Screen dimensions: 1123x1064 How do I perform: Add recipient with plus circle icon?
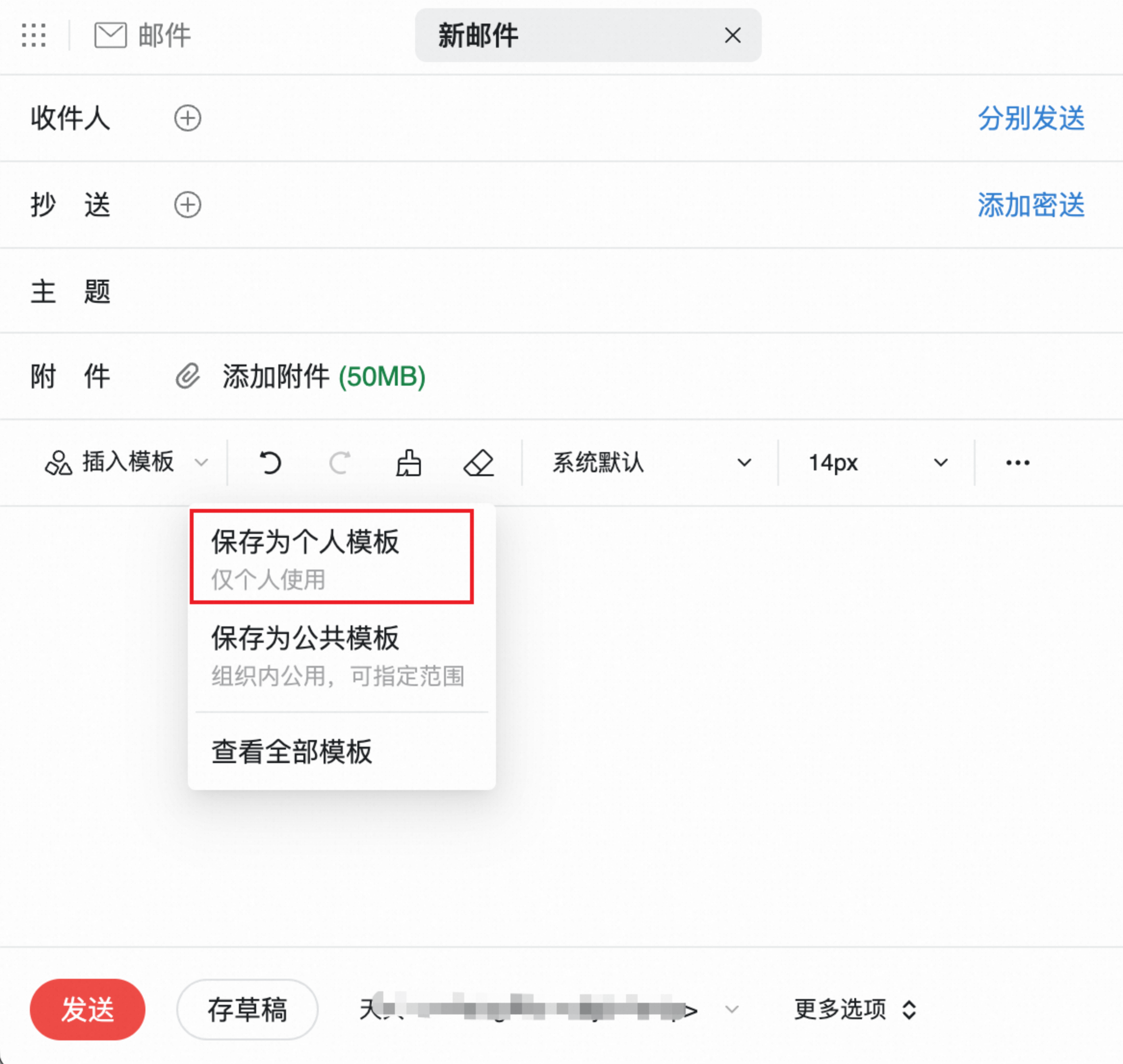pyautogui.click(x=187, y=118)
